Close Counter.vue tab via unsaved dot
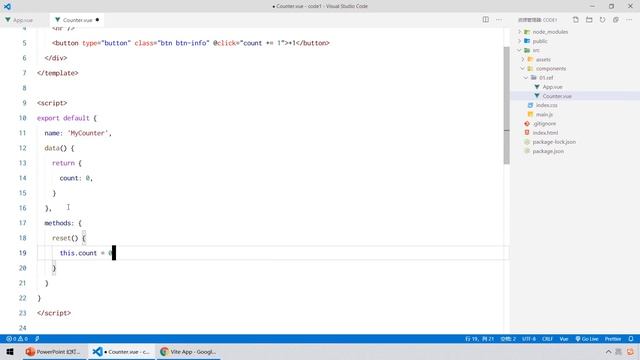This screenshot has width=640, height=360. (x=97, y=20)
